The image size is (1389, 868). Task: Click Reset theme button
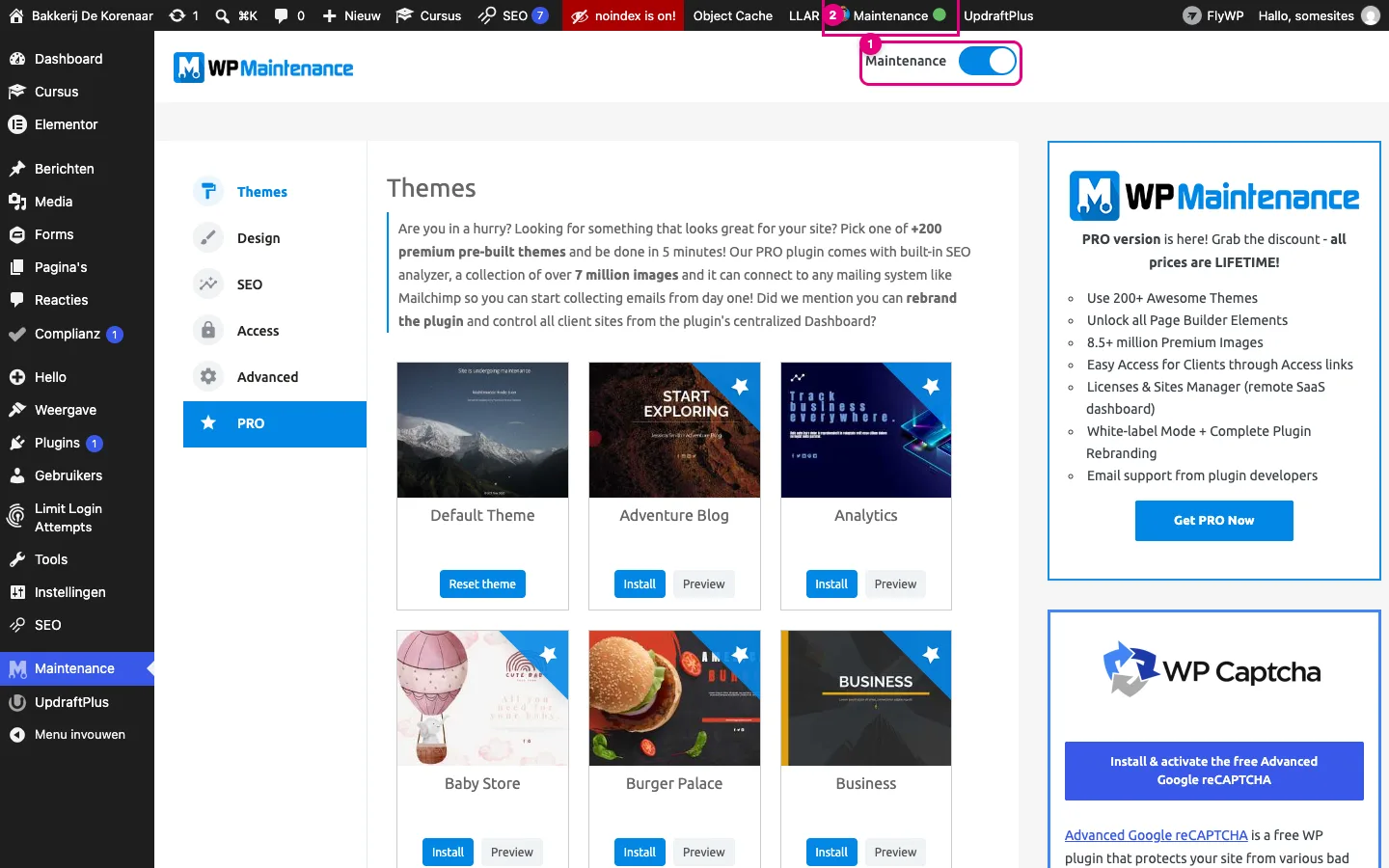pos(482,583)
